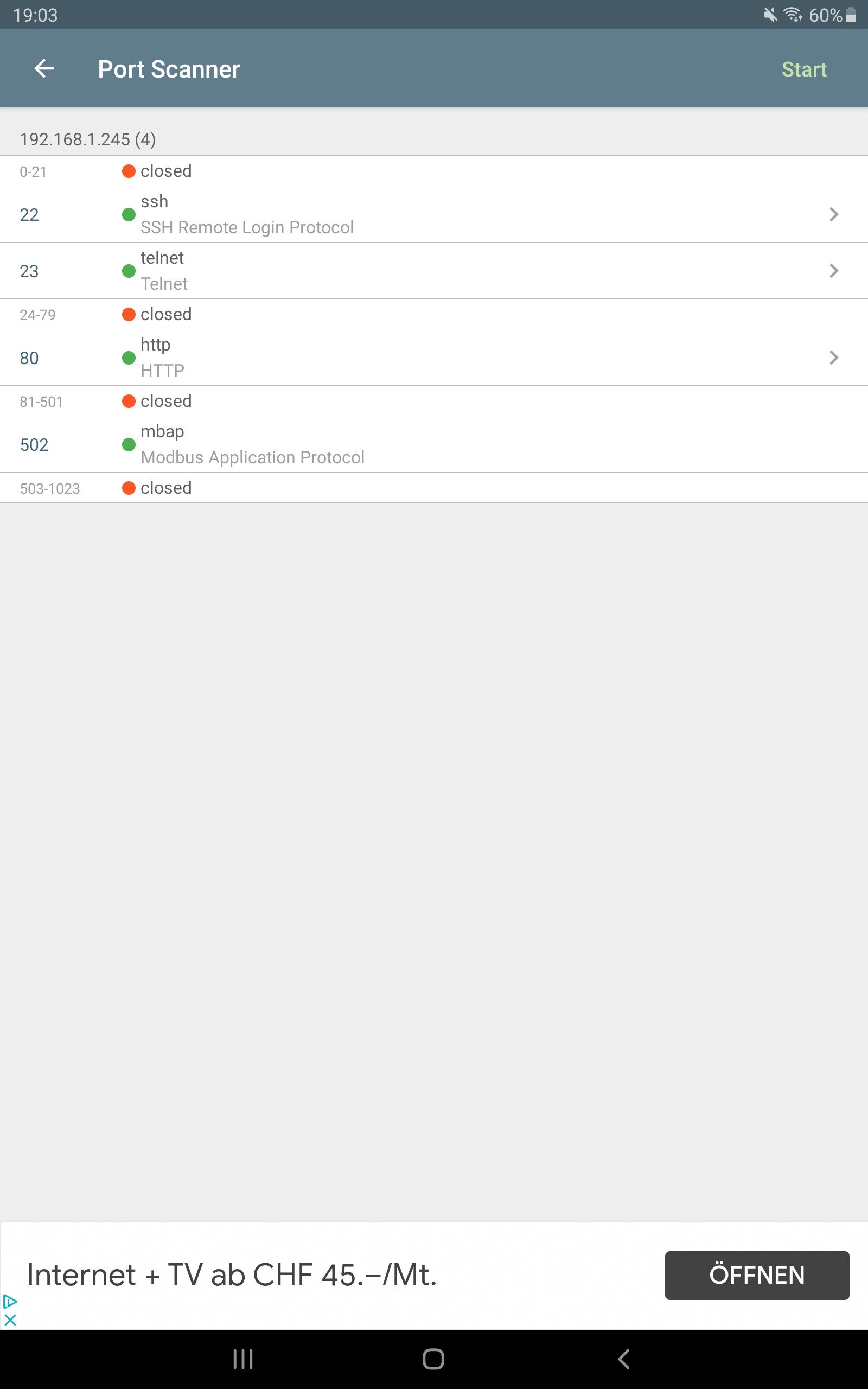Tap red closed dot for ports 503-1023
The image size is (868, 1389).
pos(129,488)
